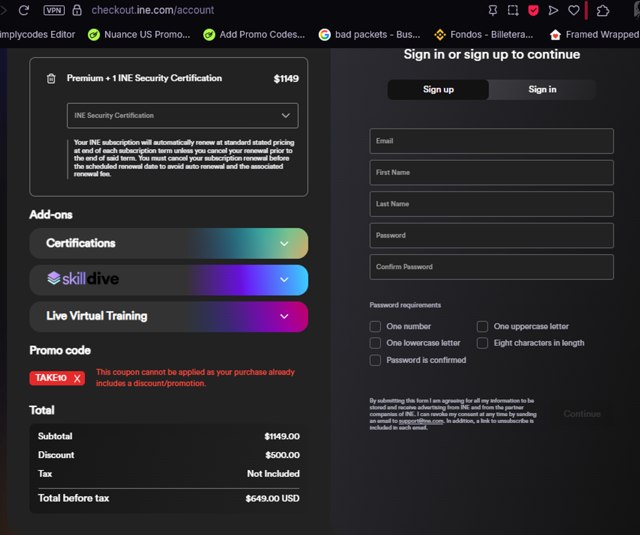Screen dimensions: 640x535
Task: Check the One number requirement box
Action: 375,327
